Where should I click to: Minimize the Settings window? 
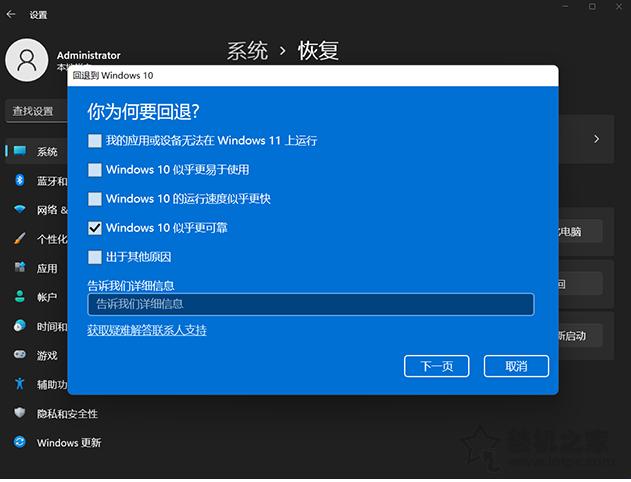pos(566,6)
